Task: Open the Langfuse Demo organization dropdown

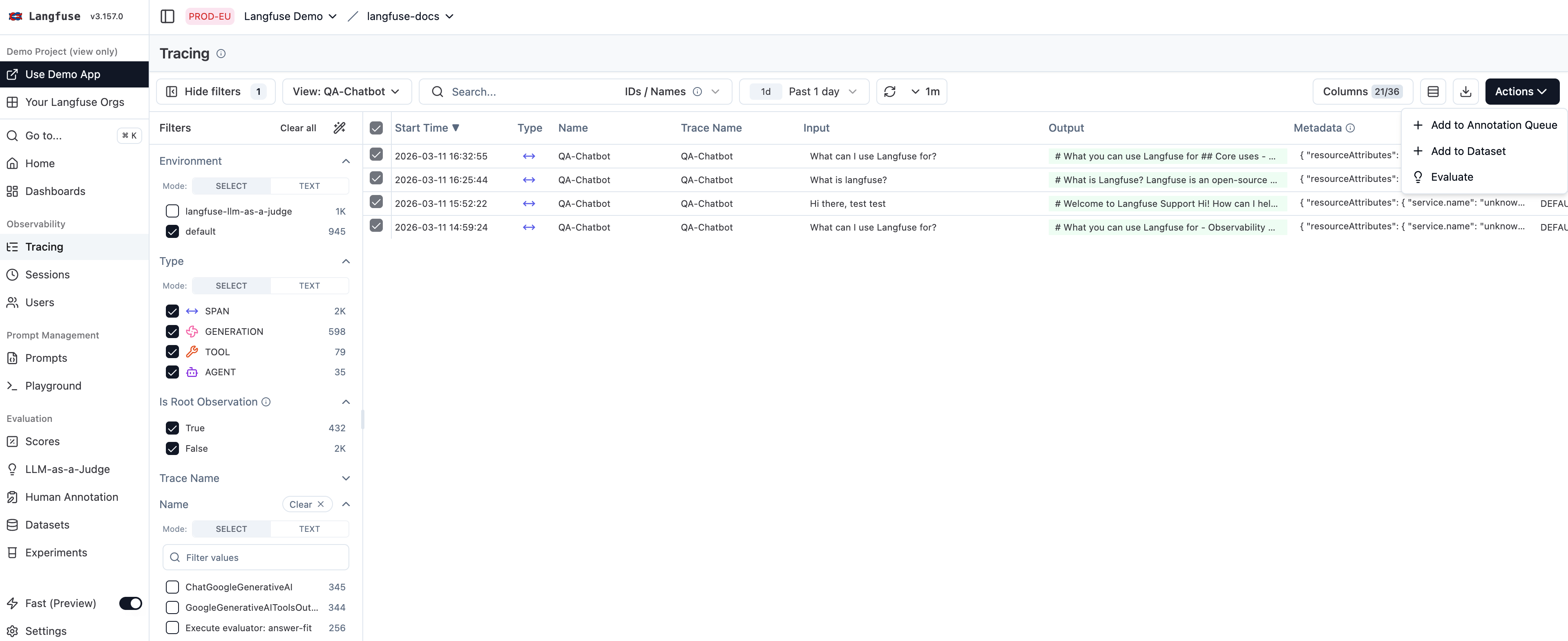Action: [290, 16]
